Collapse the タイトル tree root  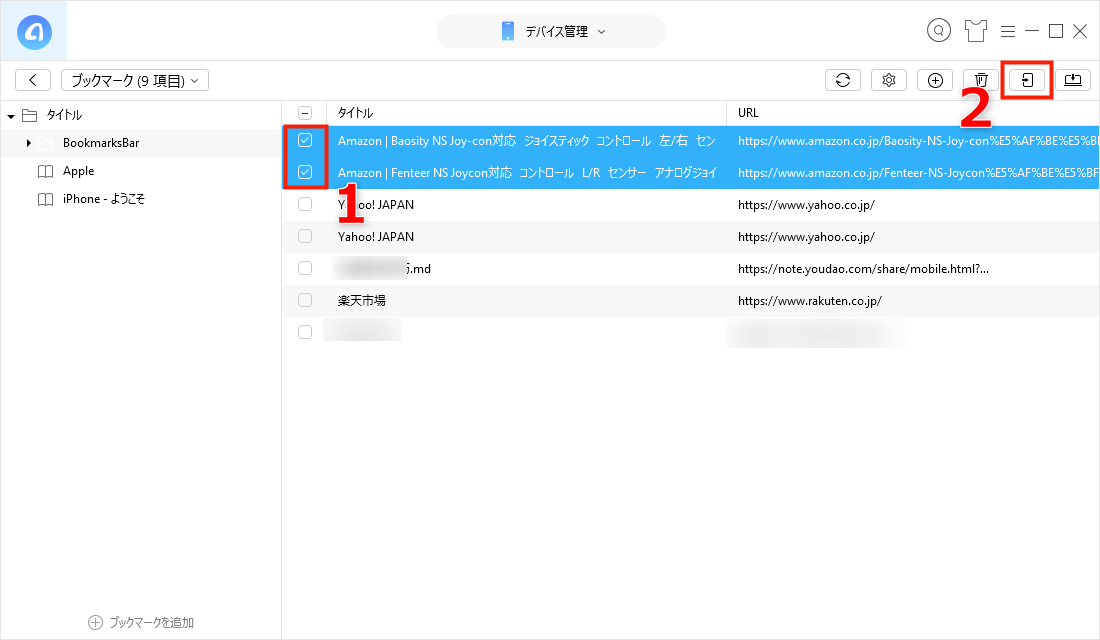click(x=11, y=116)
